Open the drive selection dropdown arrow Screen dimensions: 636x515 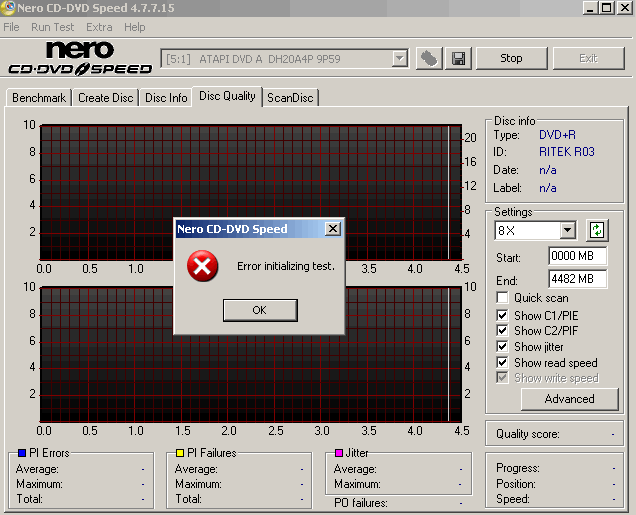[x=400, y=59]
